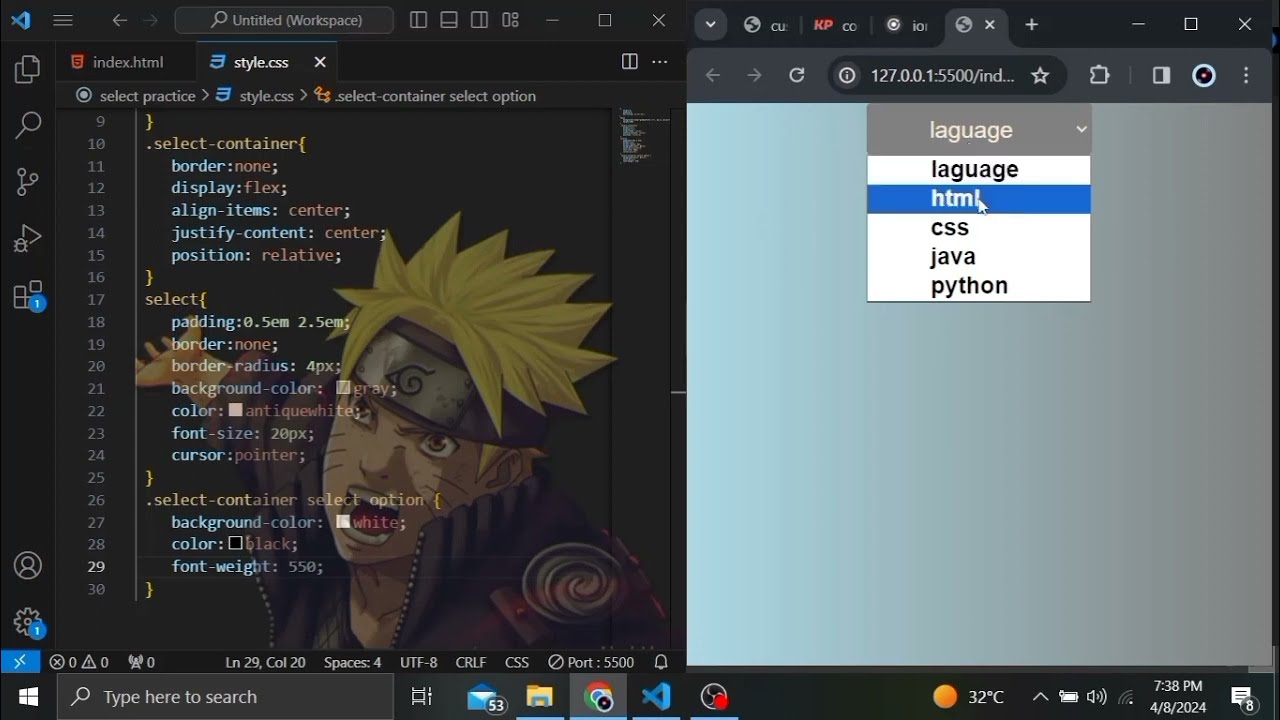Open Chrome side panel
This screenshot has height=720, width=1280.
(x=1161, y=75)
